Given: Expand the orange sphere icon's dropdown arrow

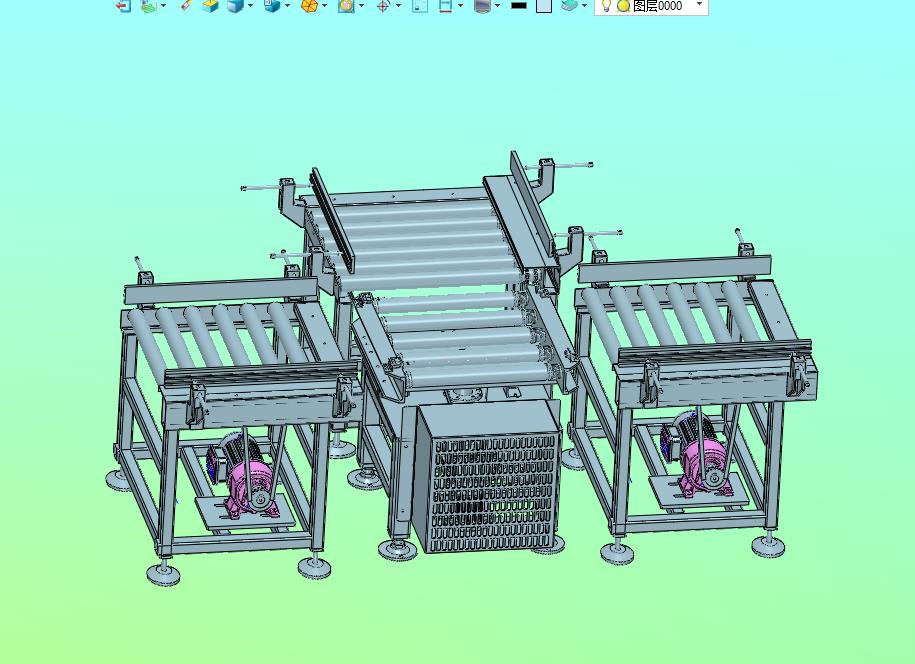Looking at the screenshot, I should (324, 6).
